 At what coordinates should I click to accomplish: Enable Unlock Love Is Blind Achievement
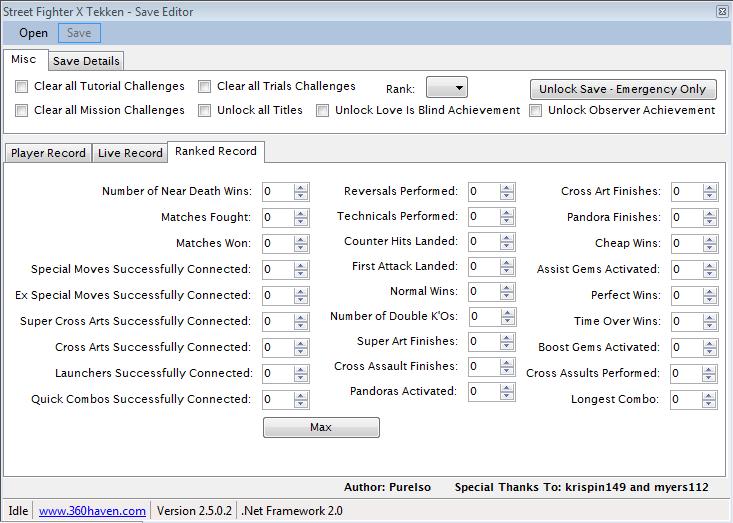pyautogui.click(x=323, y=111)
